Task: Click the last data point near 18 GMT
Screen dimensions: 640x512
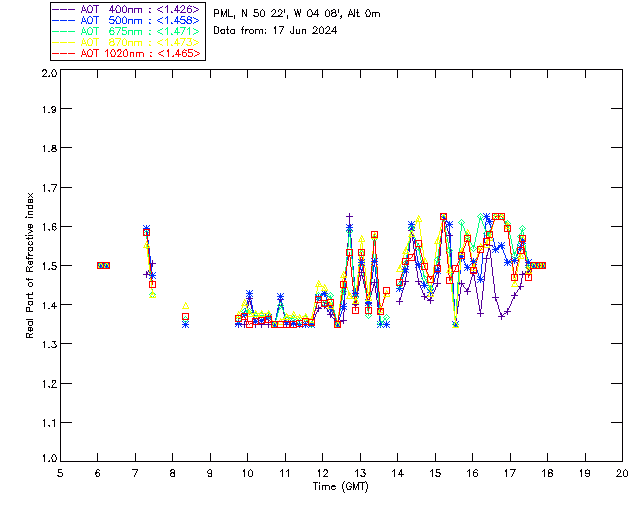Action: click(542, 265)
